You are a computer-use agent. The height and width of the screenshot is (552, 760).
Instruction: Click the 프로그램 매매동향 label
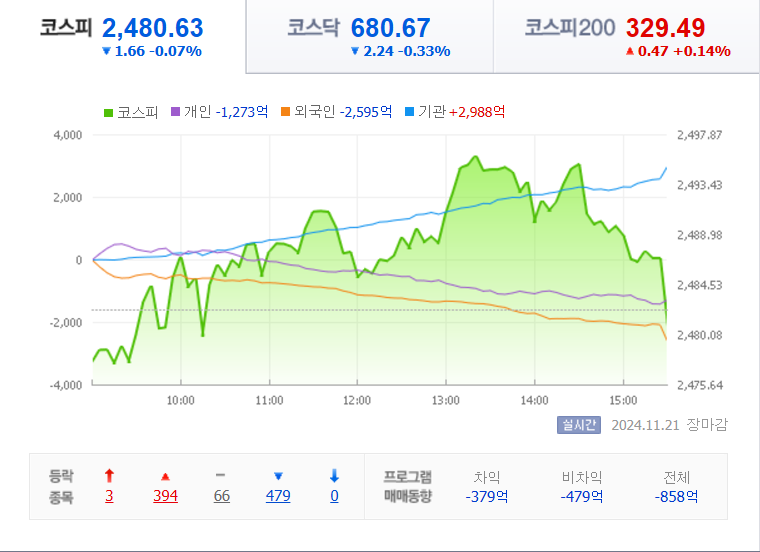click(408, 487)
